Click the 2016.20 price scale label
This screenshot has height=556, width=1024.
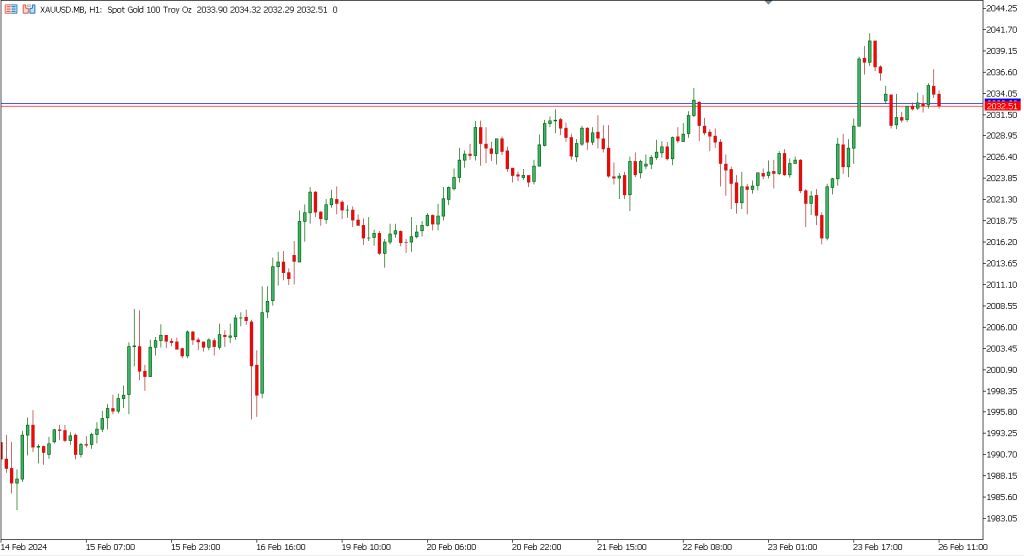tap(1002, 242)
